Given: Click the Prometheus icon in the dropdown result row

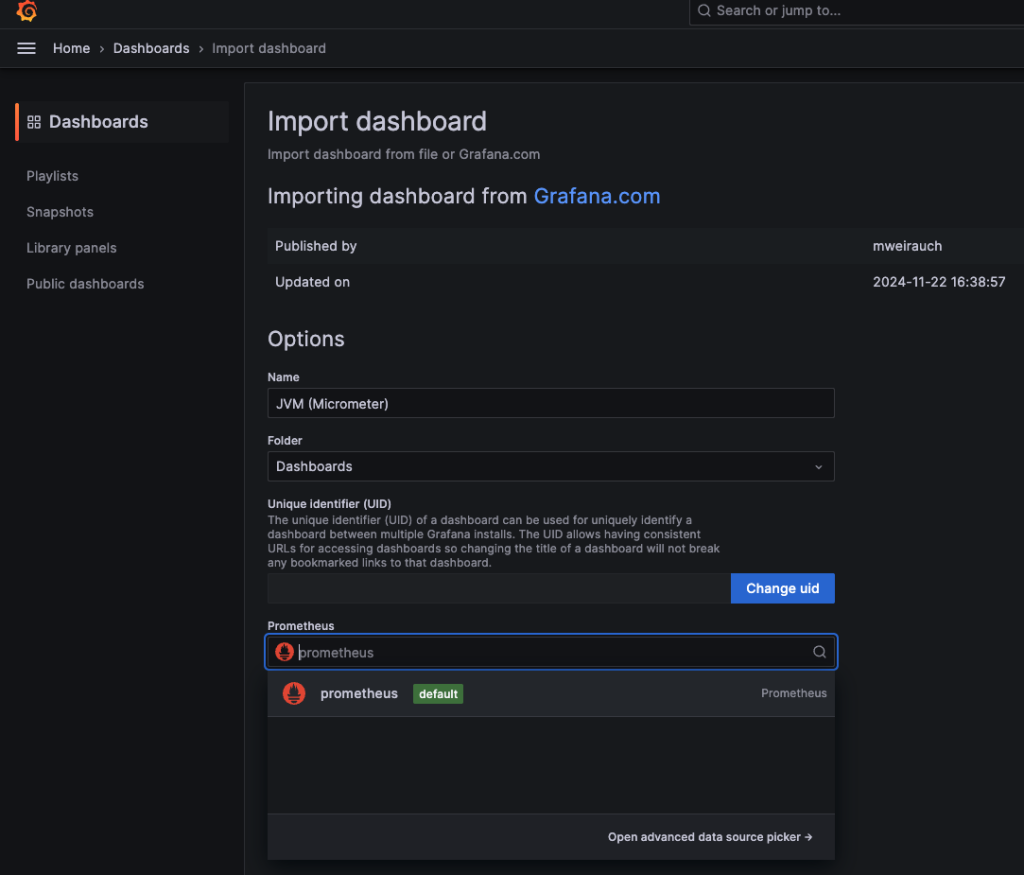Looking at the screenshot, I should (294, 693).
